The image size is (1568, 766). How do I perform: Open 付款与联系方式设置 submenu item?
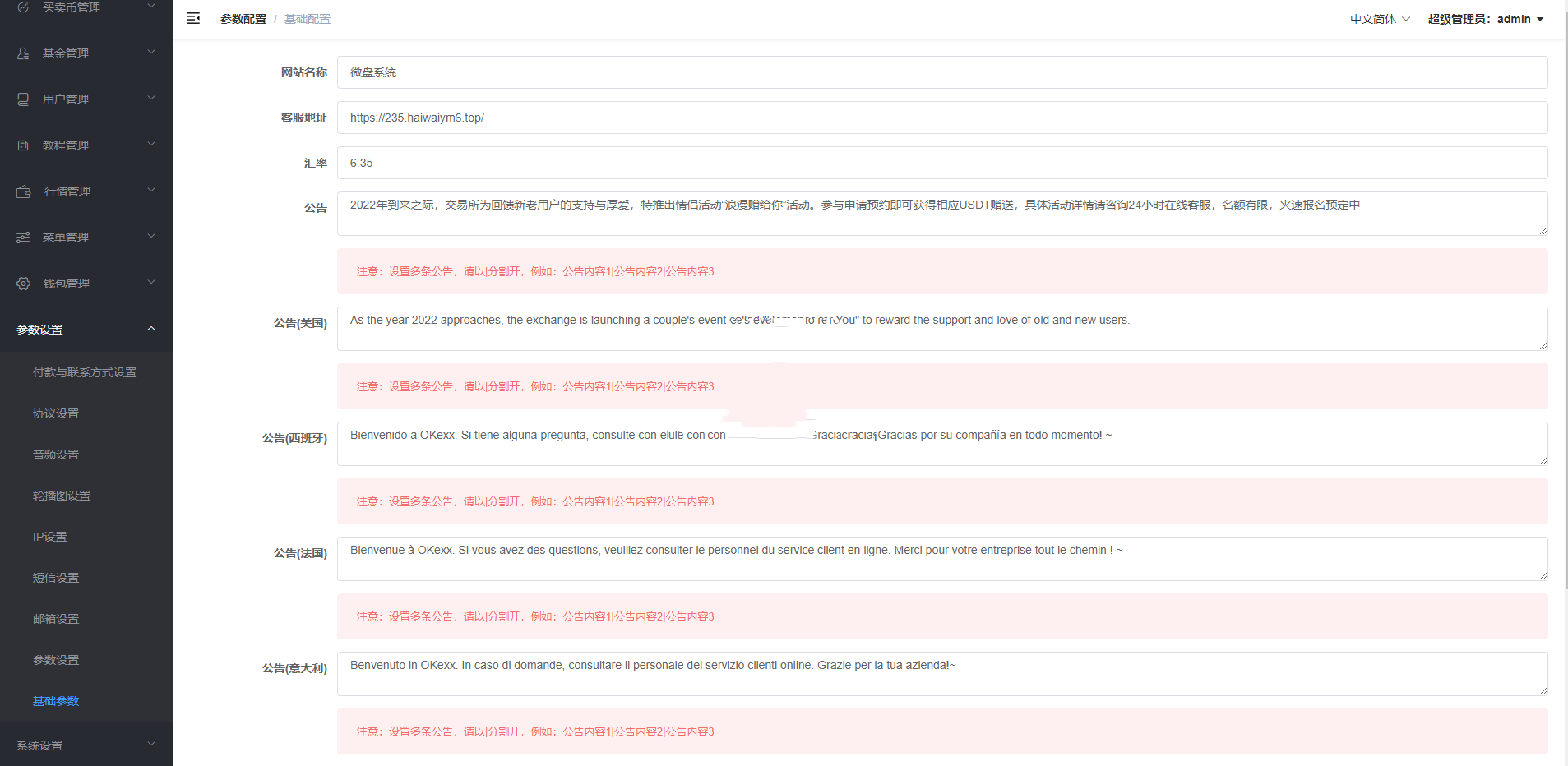pos(85,372)
